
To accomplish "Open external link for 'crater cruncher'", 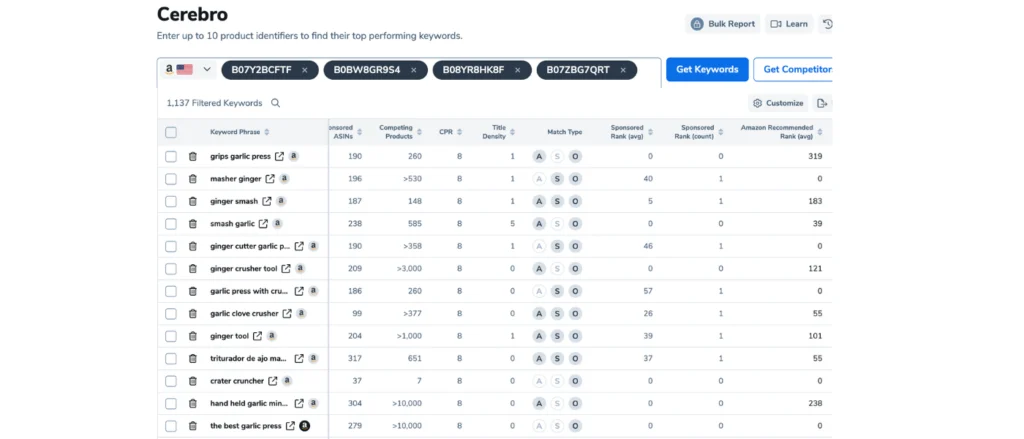I will (x=273, y=381).
